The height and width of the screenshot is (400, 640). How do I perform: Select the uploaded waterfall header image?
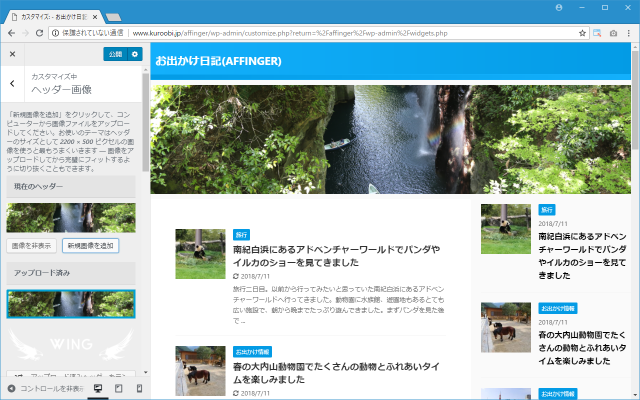click(x=71, y=304)
